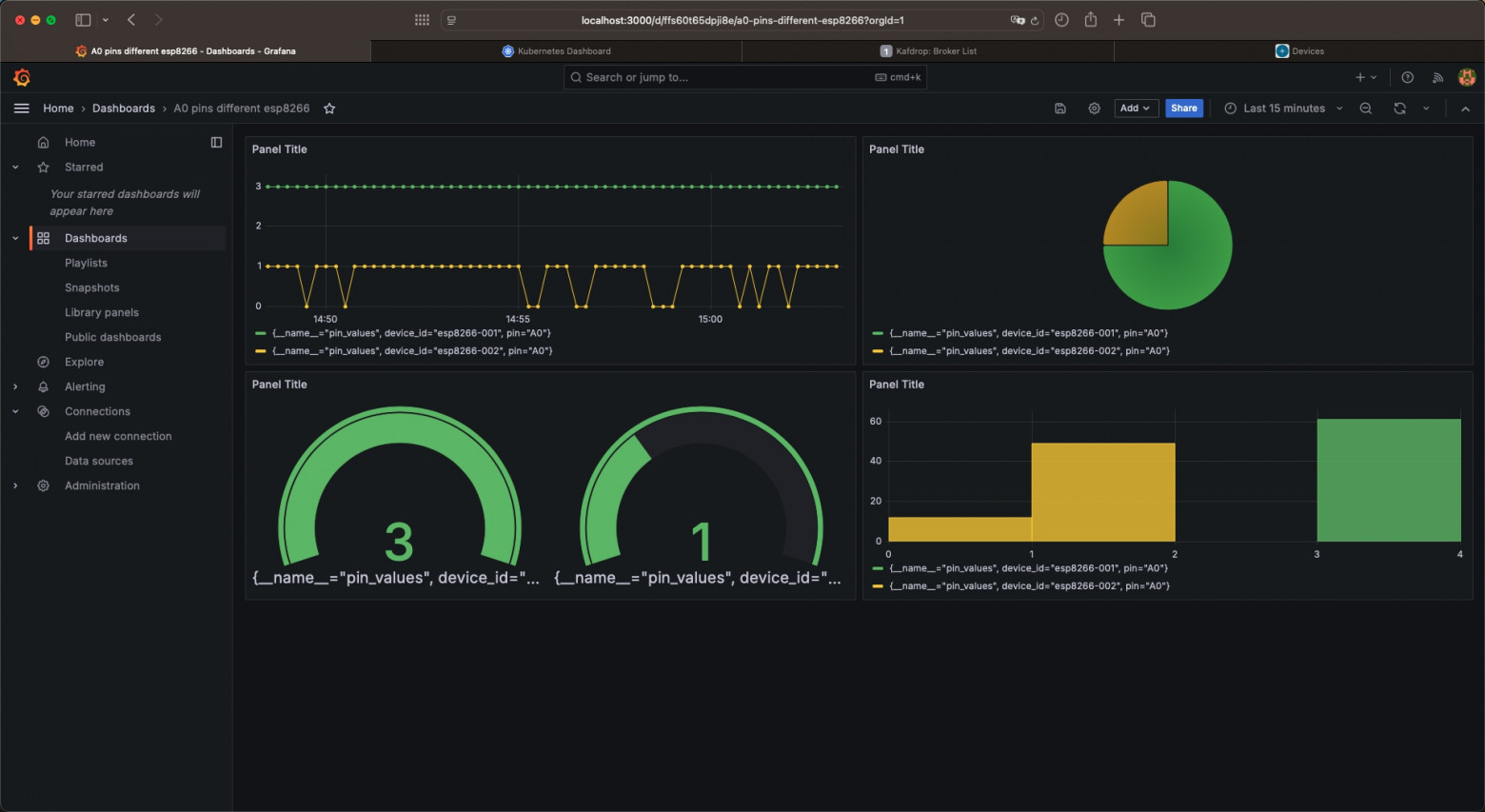This screenshot has width=1485, height=812.
Task: Go to Dashboards breadcrumb link
Action: [x=124, y=109]
